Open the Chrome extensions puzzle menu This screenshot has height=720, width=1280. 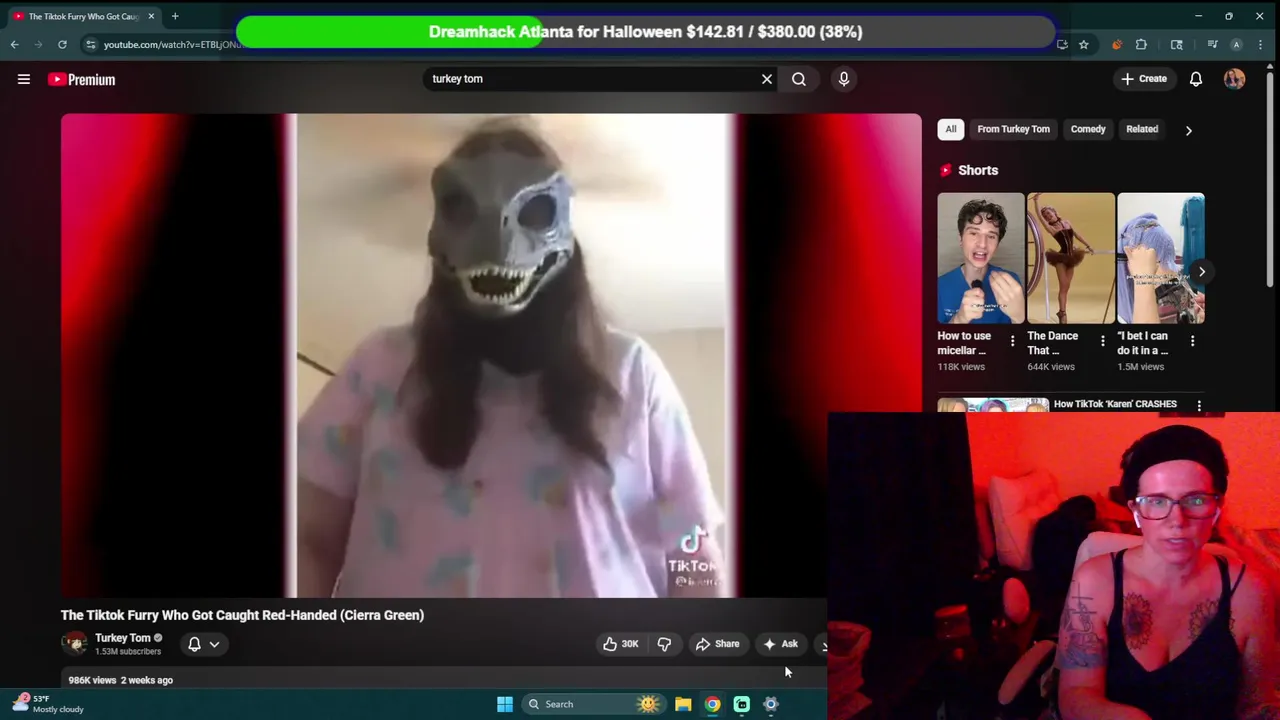(1141, 44)
